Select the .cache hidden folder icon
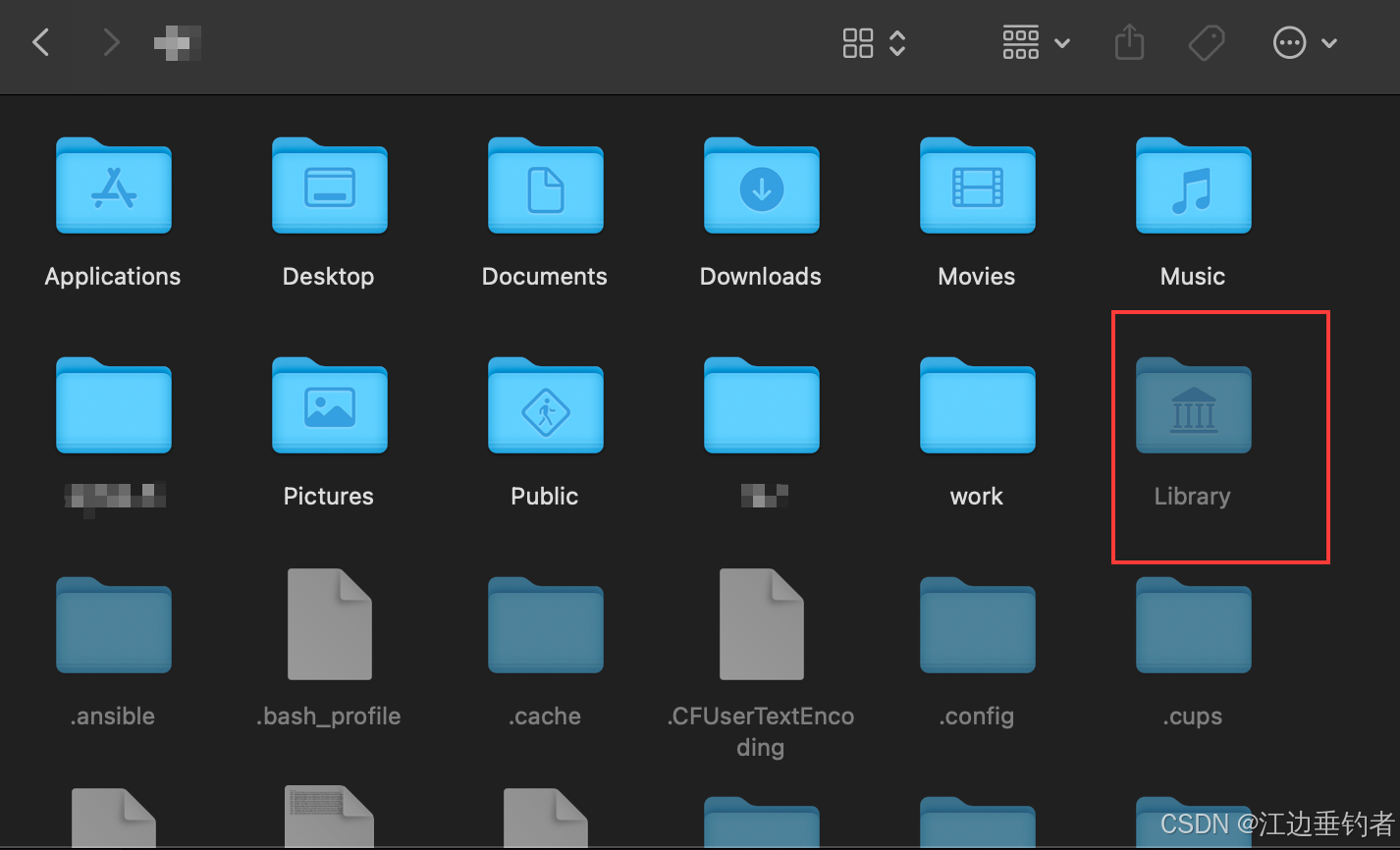 pyautogui.click(x=546, y=625)
